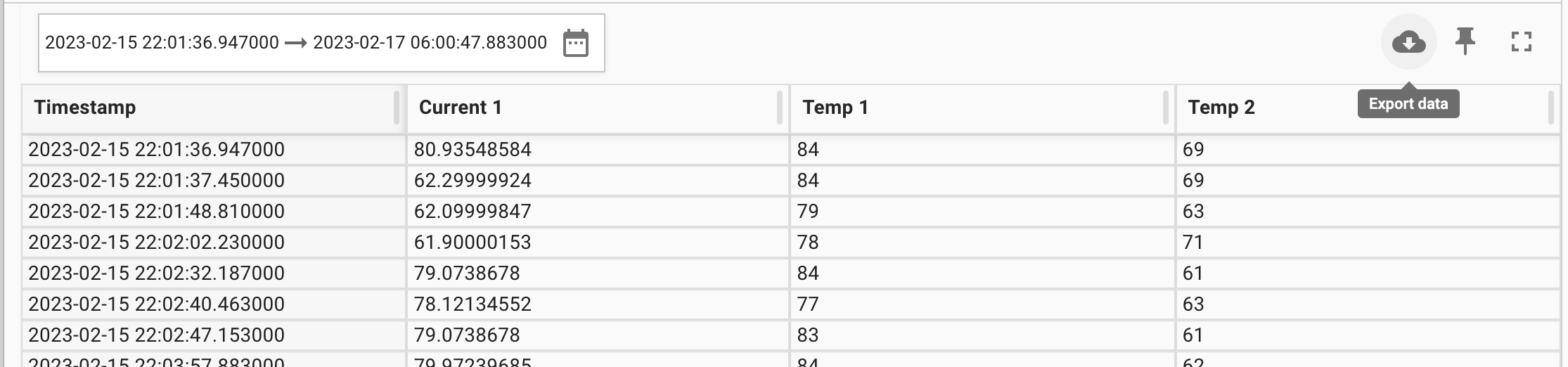1568x367 pixels.
Task: Click the Current 1 column resize handle
Action: click(780, 108)
